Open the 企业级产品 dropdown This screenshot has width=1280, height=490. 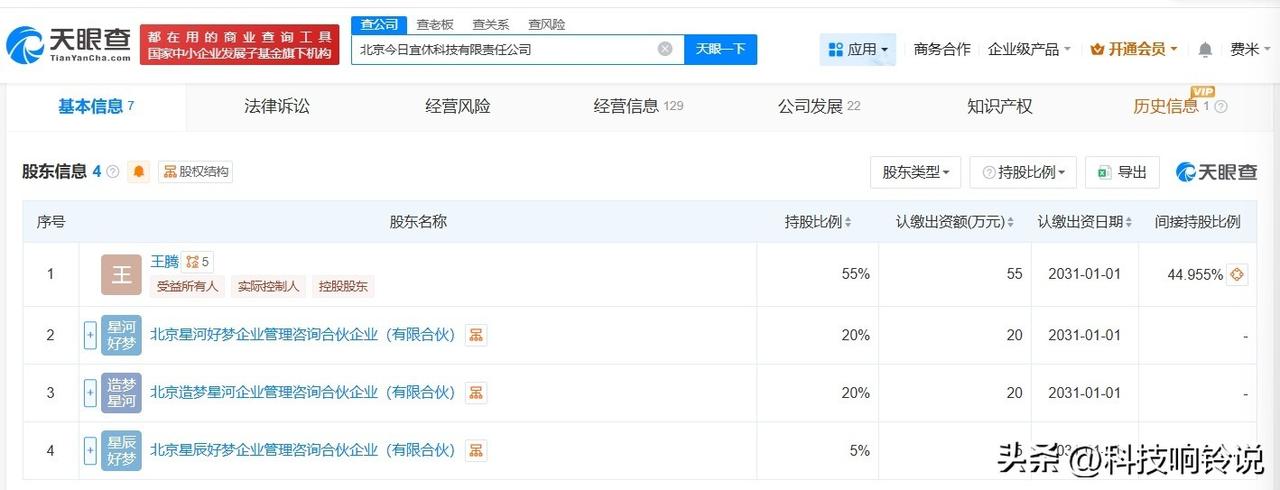pos(1029,49)
